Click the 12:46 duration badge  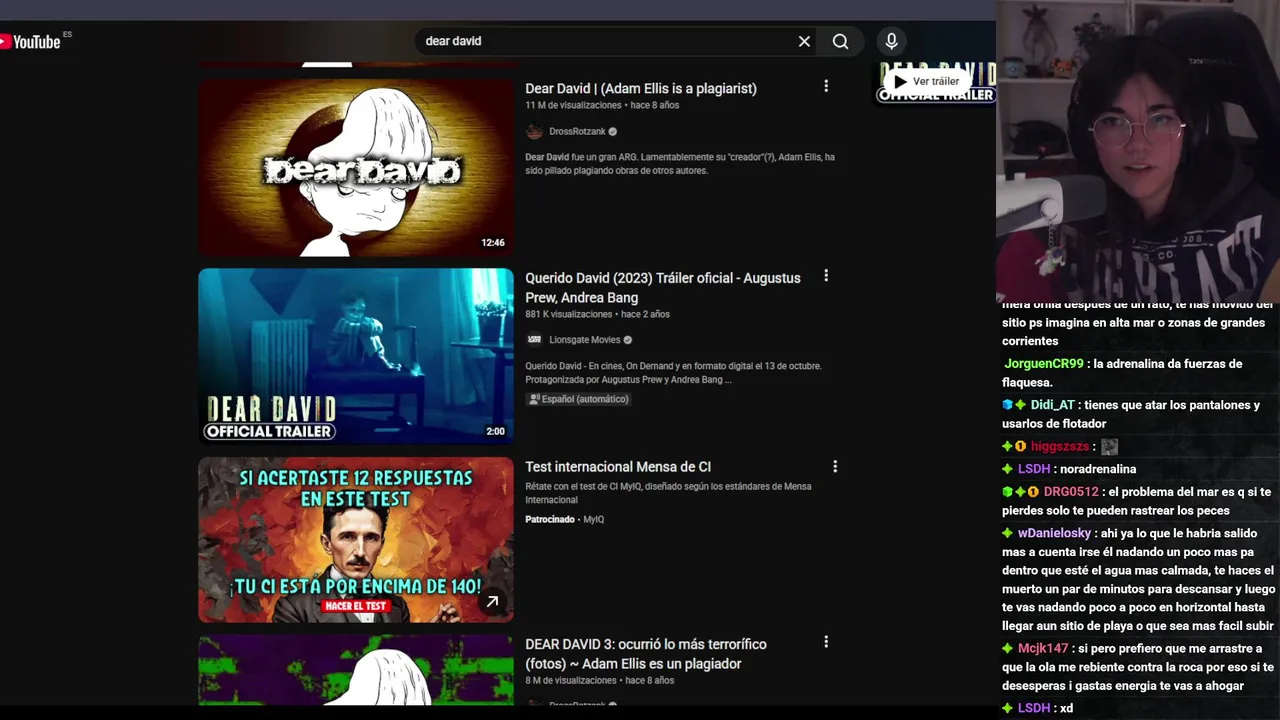[493, 242]
